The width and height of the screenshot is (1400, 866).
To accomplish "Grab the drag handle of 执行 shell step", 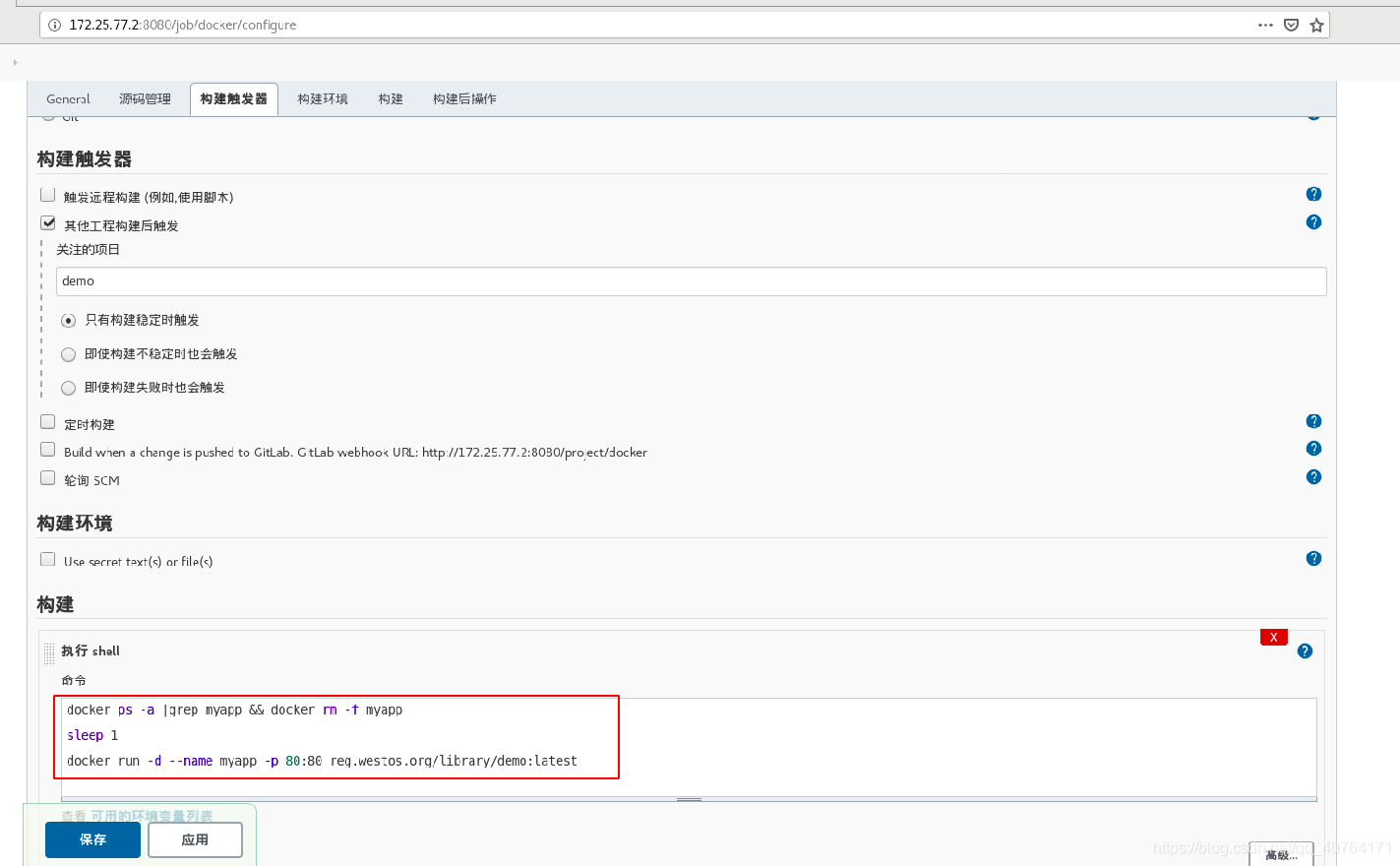I will click(49, 654).
